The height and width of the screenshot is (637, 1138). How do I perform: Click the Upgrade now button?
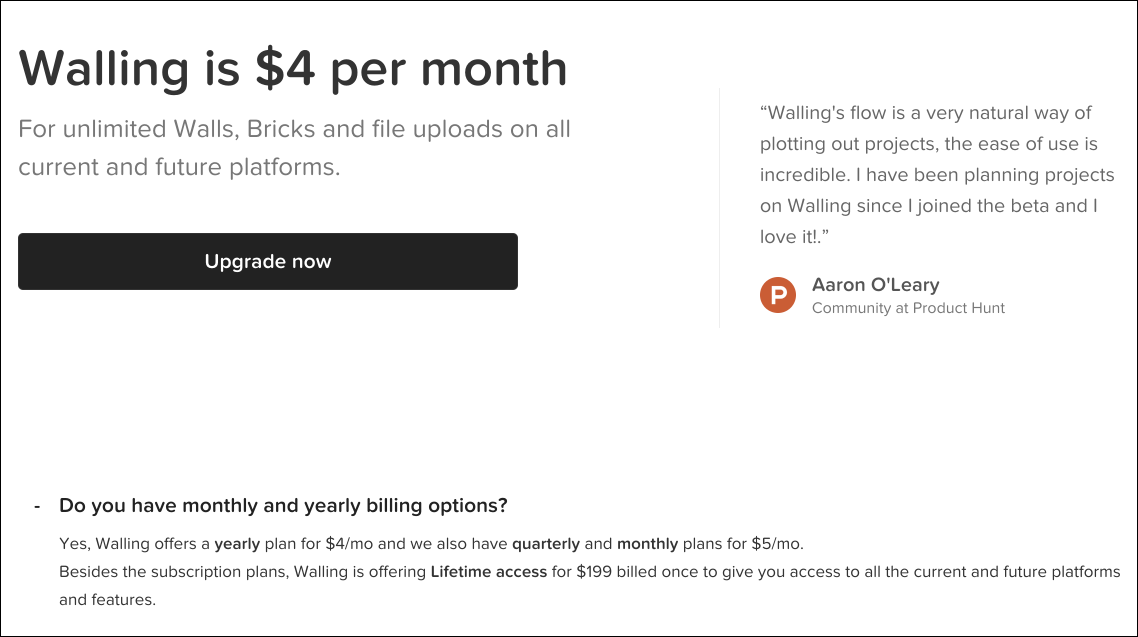(x=268, y=261)
